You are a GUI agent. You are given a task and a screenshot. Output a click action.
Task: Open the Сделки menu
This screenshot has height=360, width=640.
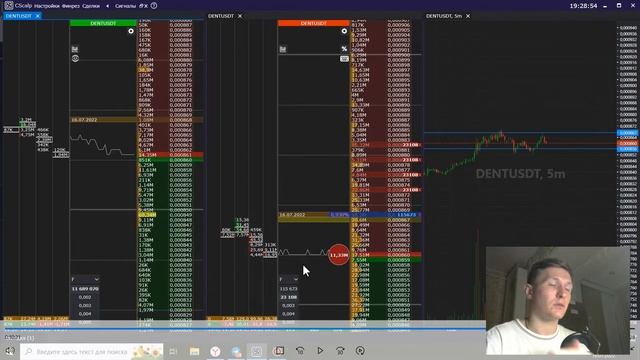point(91,6)
